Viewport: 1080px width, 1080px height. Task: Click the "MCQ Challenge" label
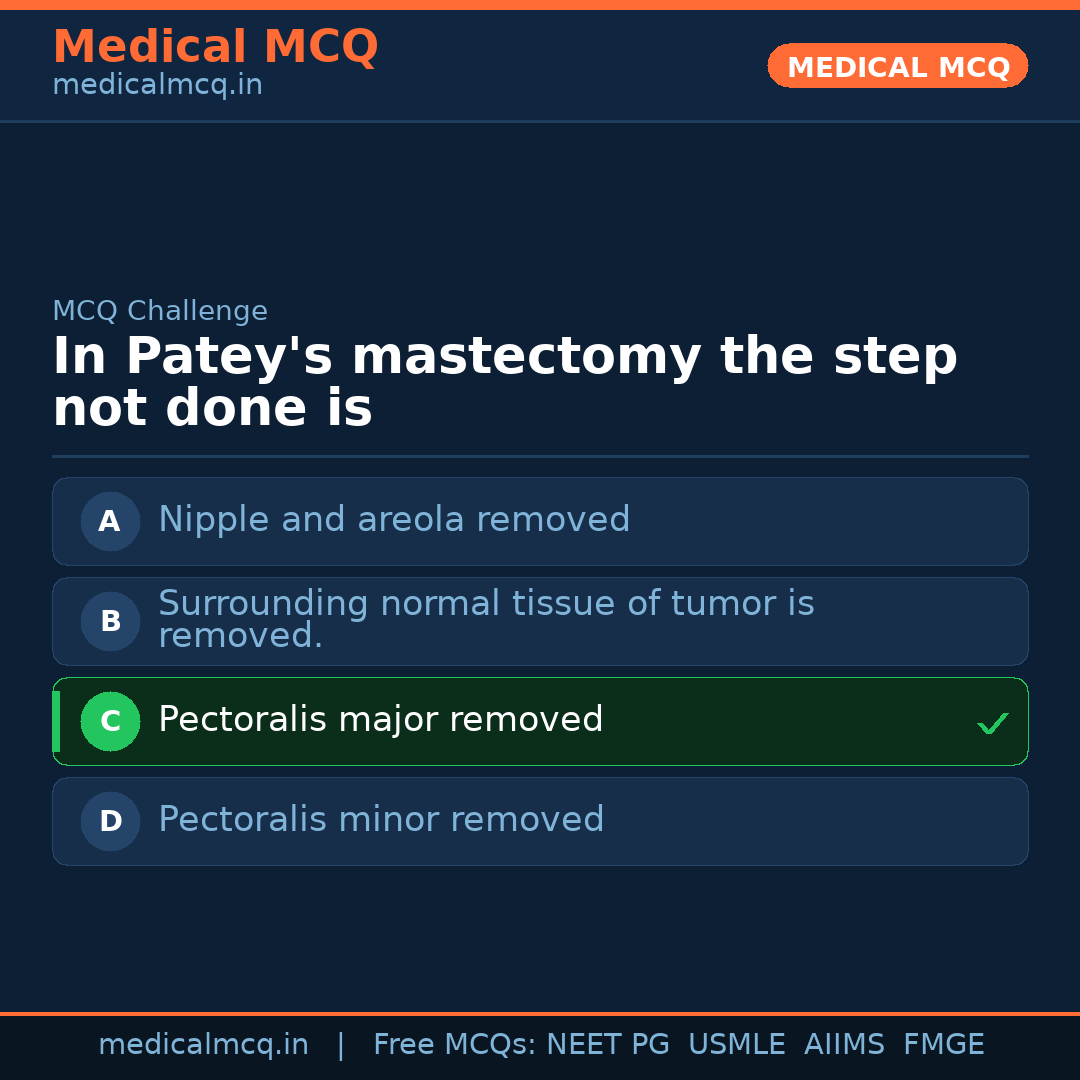click(160, 311)
